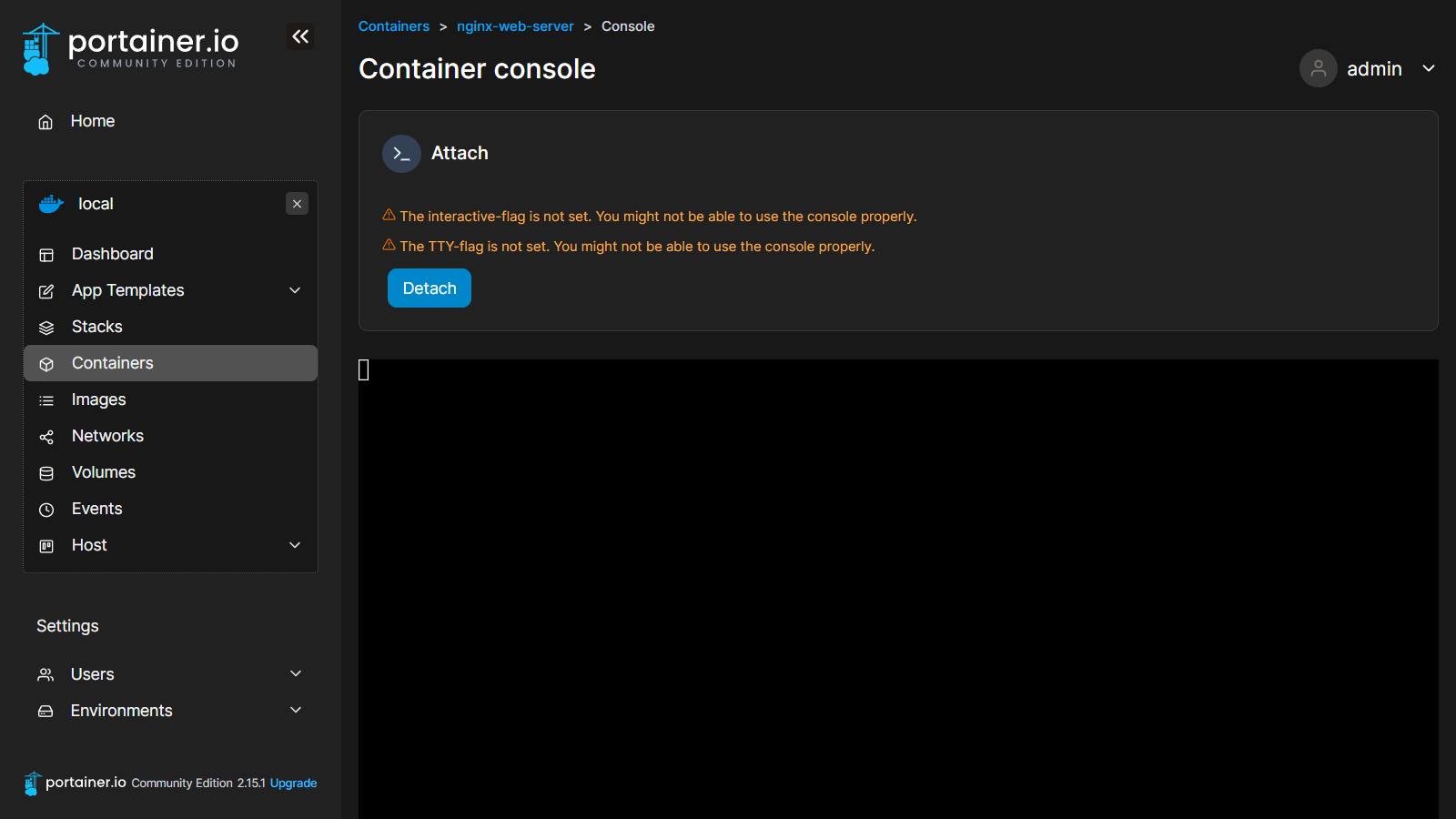Click the Docker whale icon beside local

(x=51, y=204)
